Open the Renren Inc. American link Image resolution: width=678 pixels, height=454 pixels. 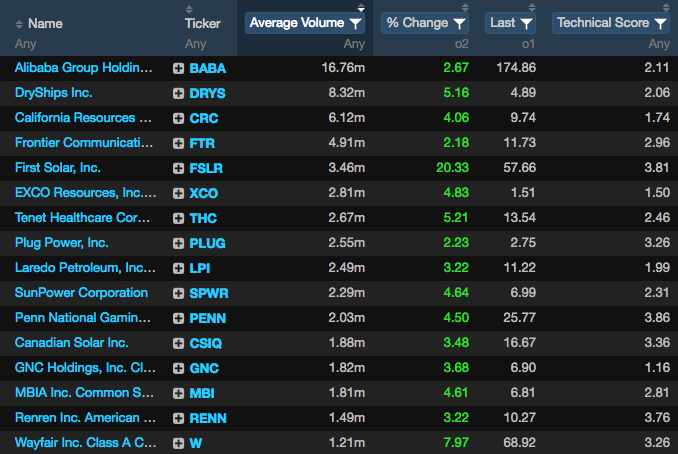coord(85,418)
